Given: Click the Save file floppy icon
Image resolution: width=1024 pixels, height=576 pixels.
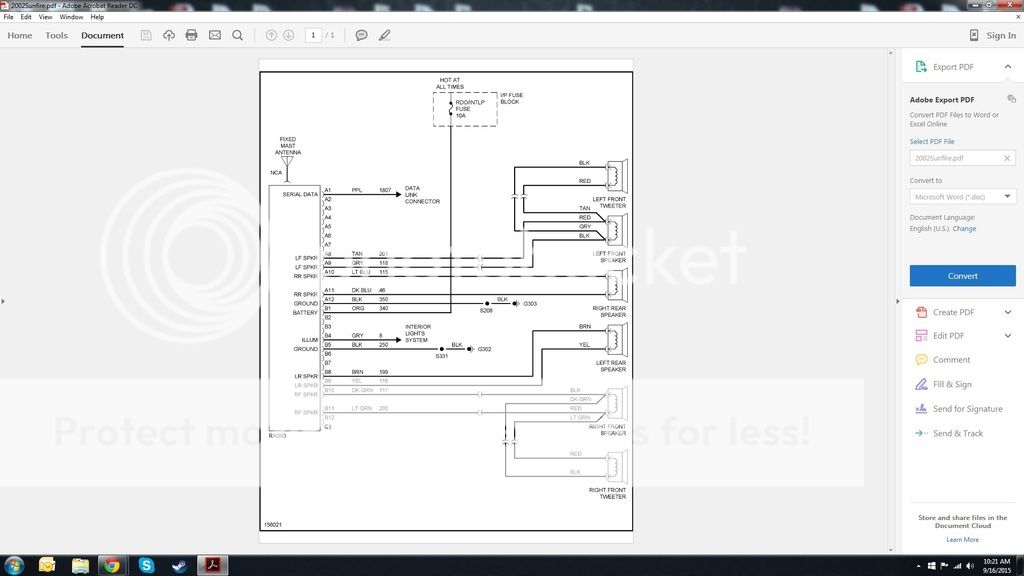Looking at the screenshot, I should click(146, 35).
